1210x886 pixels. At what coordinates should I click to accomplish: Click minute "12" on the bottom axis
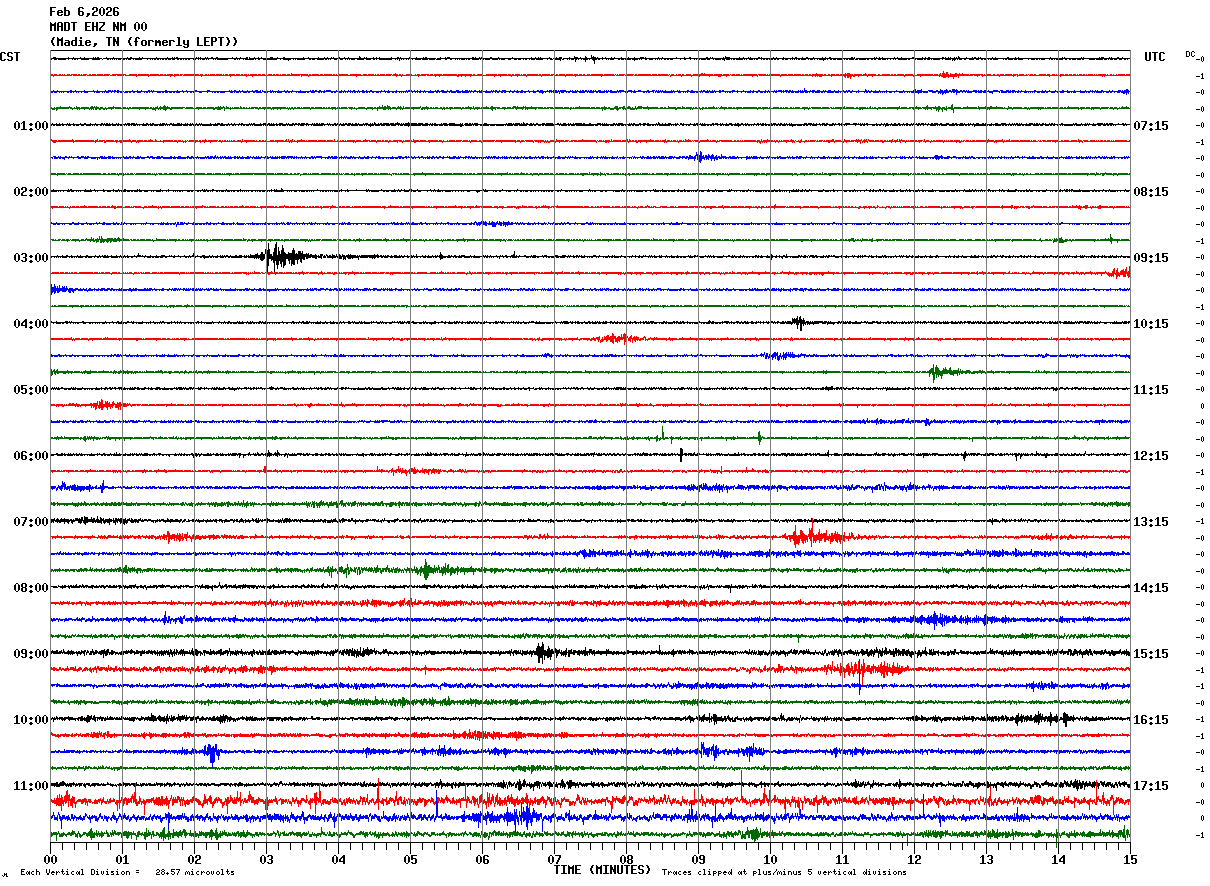point(914,859)
